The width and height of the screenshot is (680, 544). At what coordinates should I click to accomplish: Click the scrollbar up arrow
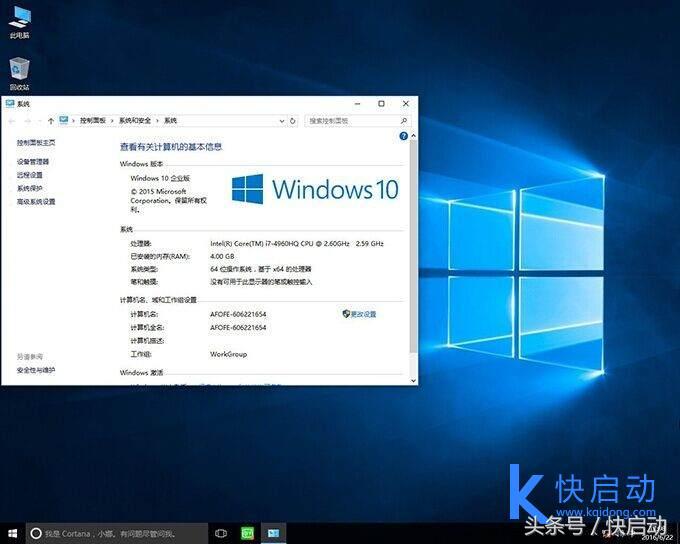(x=413, y=136)
